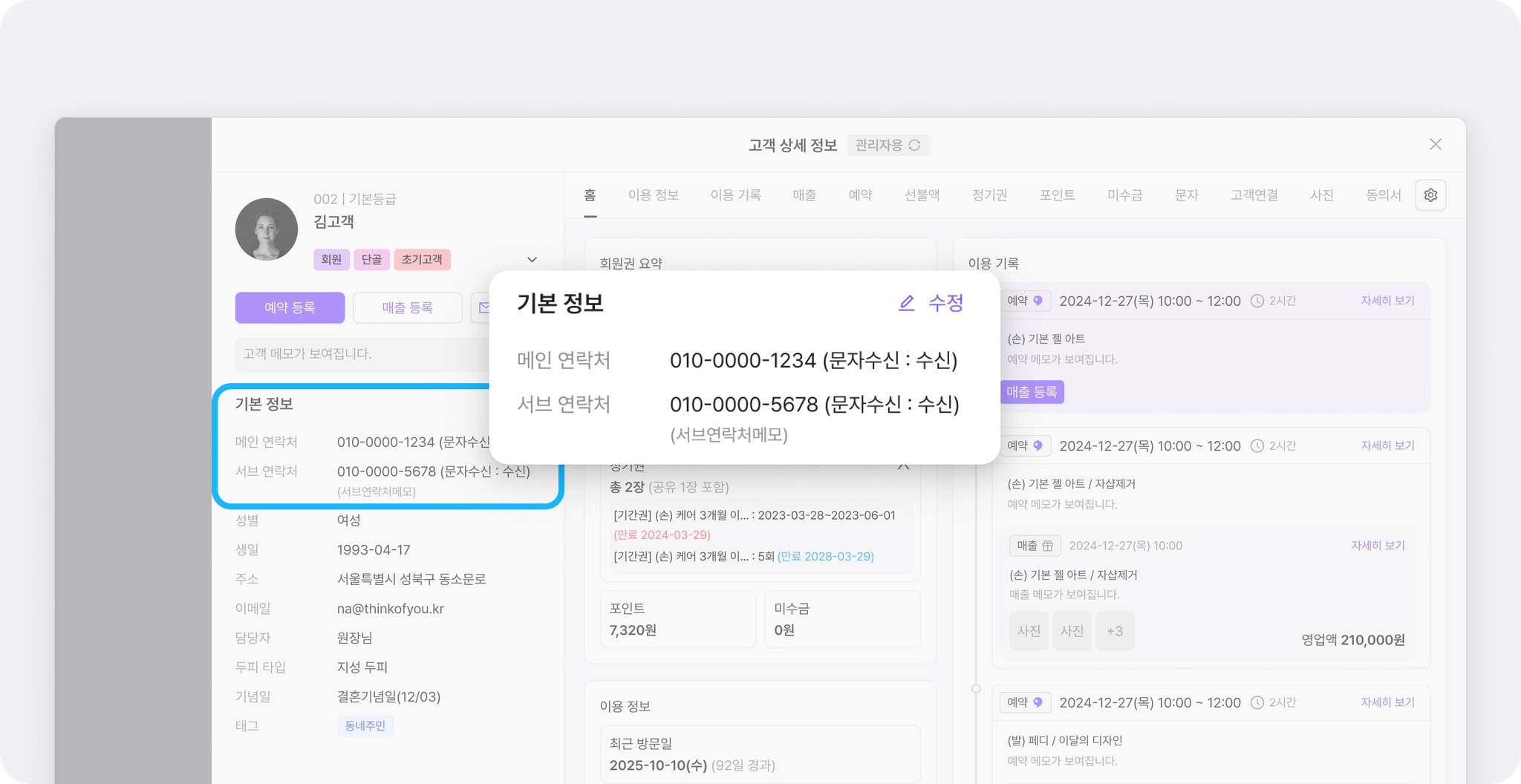Click the 미수금 0원 card

[x=842, y=619]
